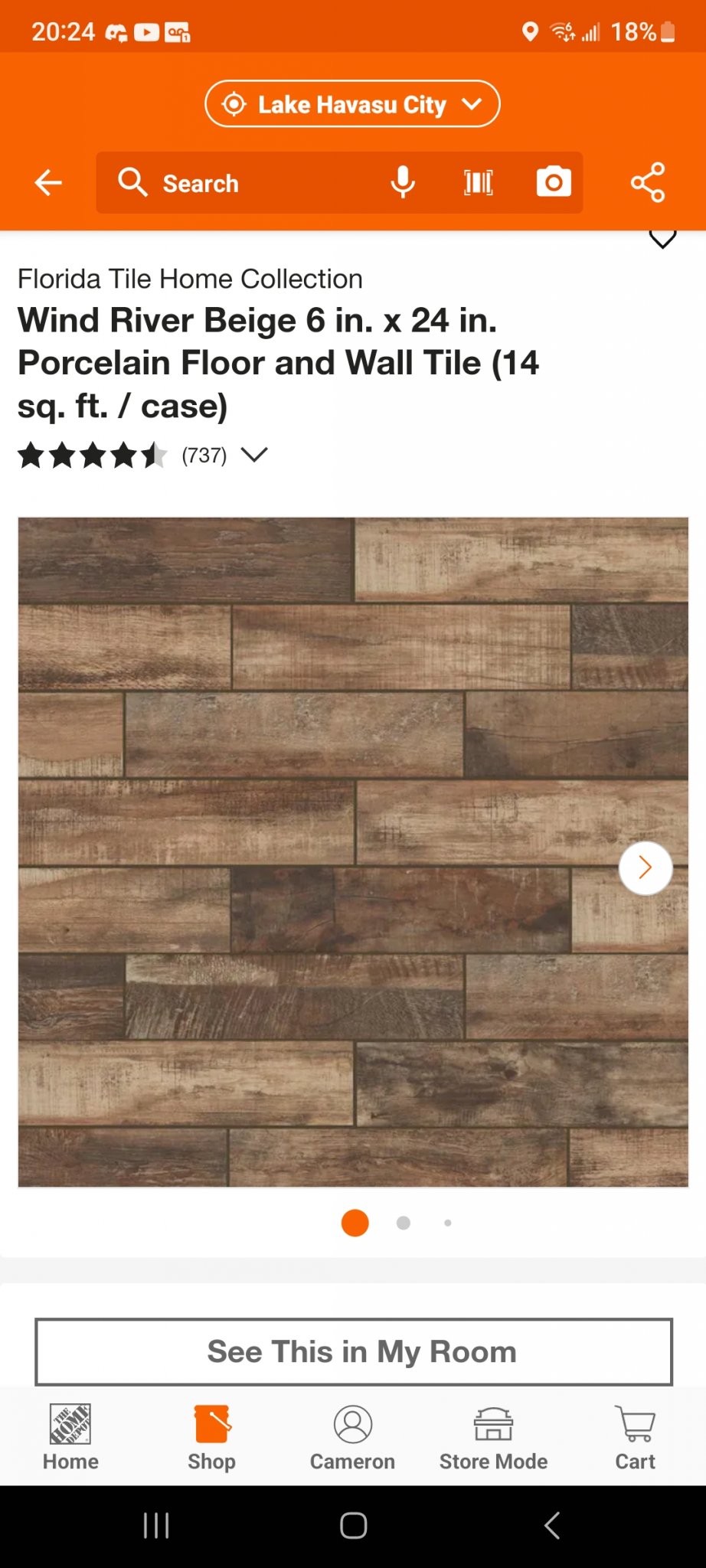Open the wood tile product image

click(x=353, y=852)
